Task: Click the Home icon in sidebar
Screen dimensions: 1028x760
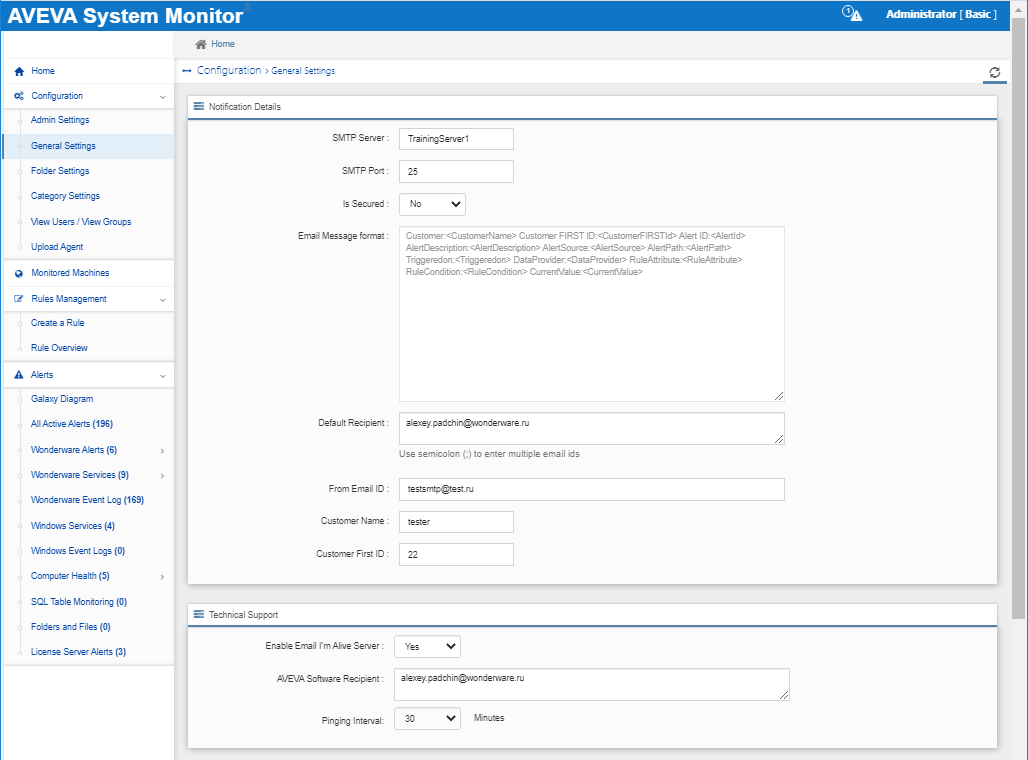Action: (x=19, y=71)
